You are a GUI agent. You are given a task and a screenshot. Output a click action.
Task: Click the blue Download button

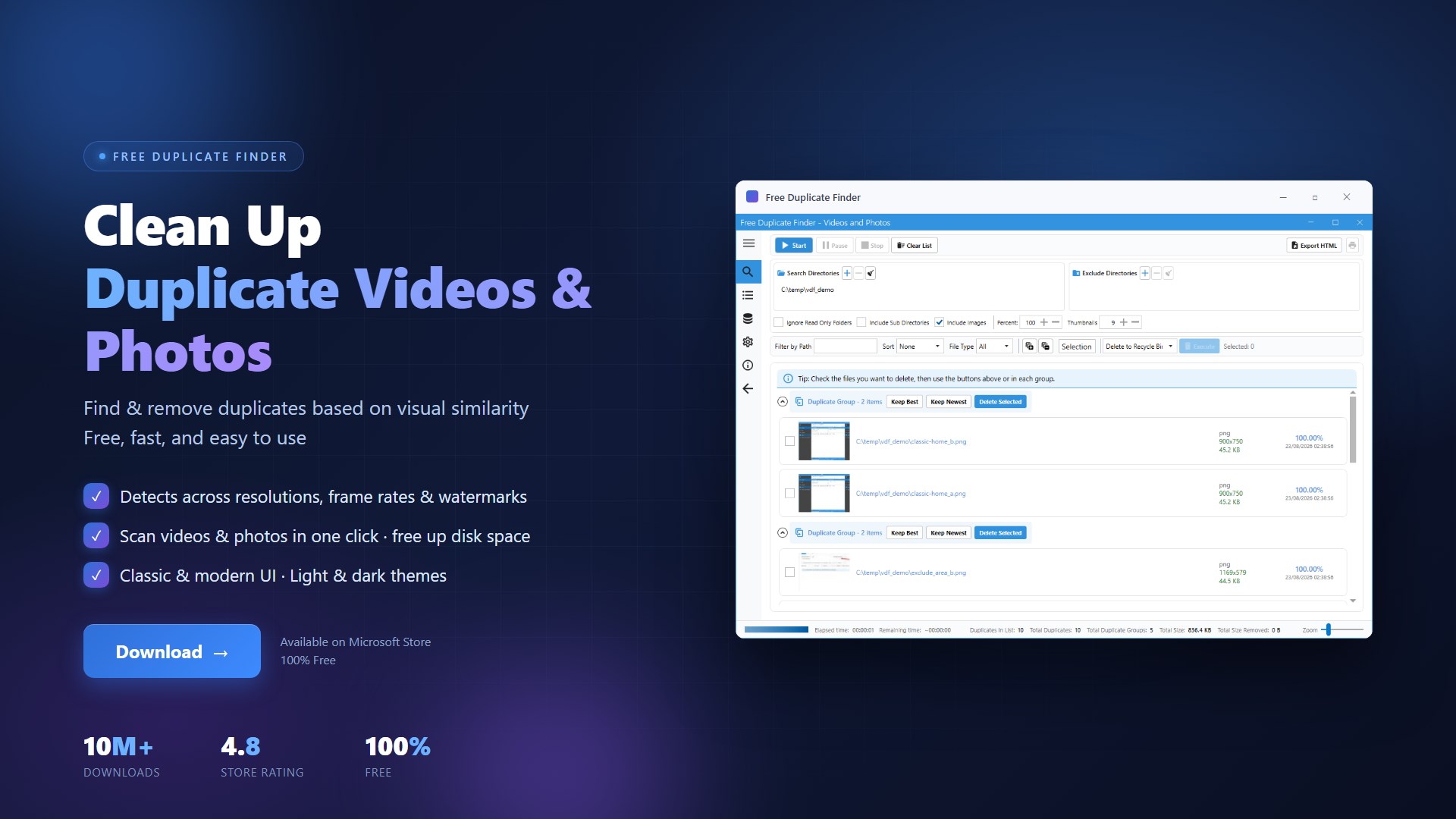(172, 651)
